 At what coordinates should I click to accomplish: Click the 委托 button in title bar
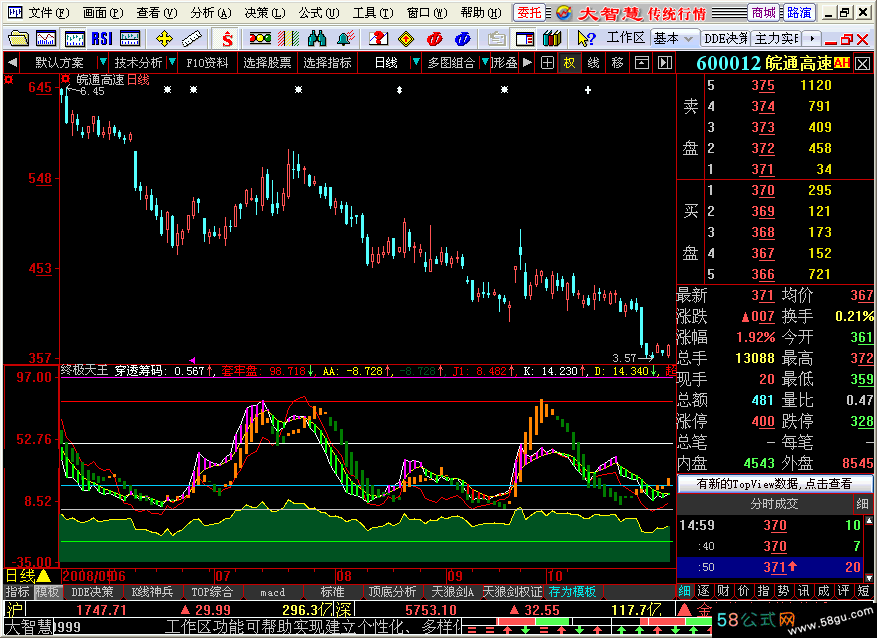click(529, 12)
